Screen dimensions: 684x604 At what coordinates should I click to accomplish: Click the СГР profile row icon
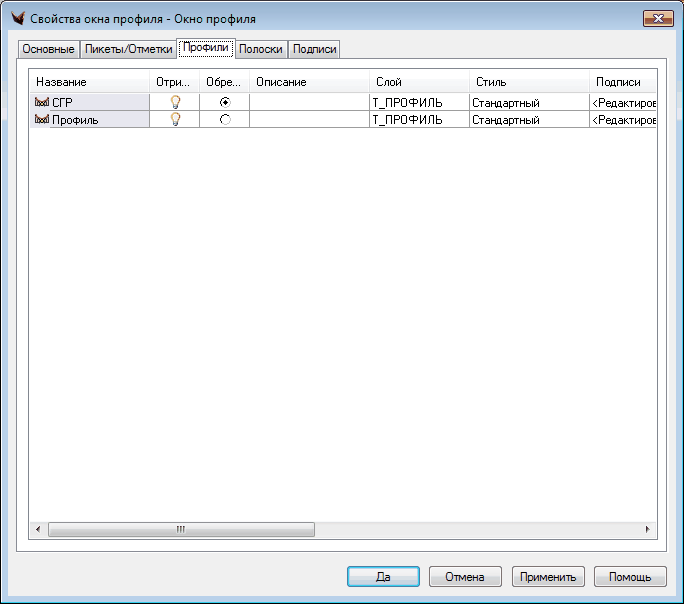coord(42,102)
